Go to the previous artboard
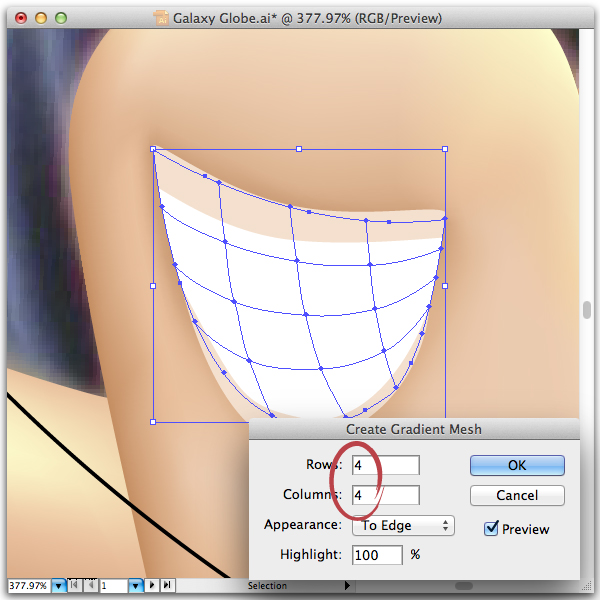Screen dimensions: 600x600 (91, 585)
